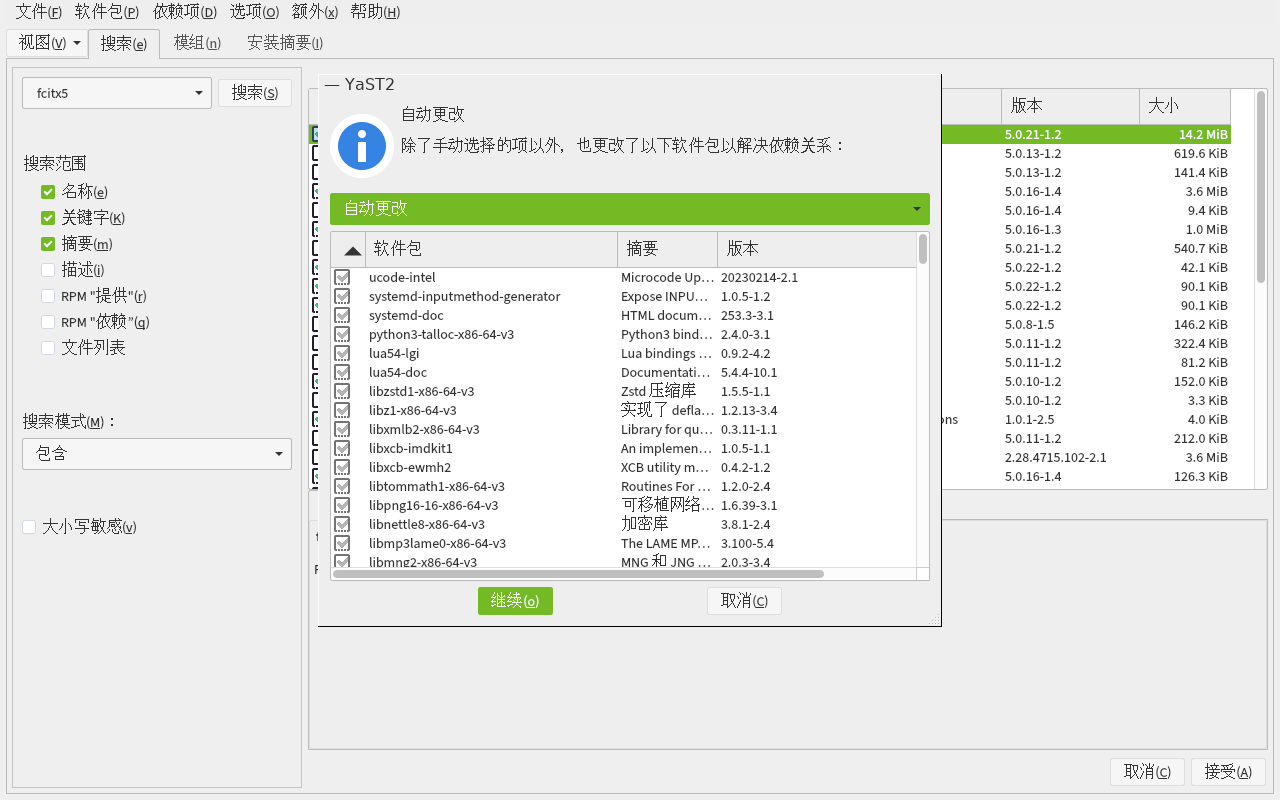This screenshot has width=1280, height=800.
Task: Open the 搜索模式 包含 dropdown
Action: coord(157,454)
